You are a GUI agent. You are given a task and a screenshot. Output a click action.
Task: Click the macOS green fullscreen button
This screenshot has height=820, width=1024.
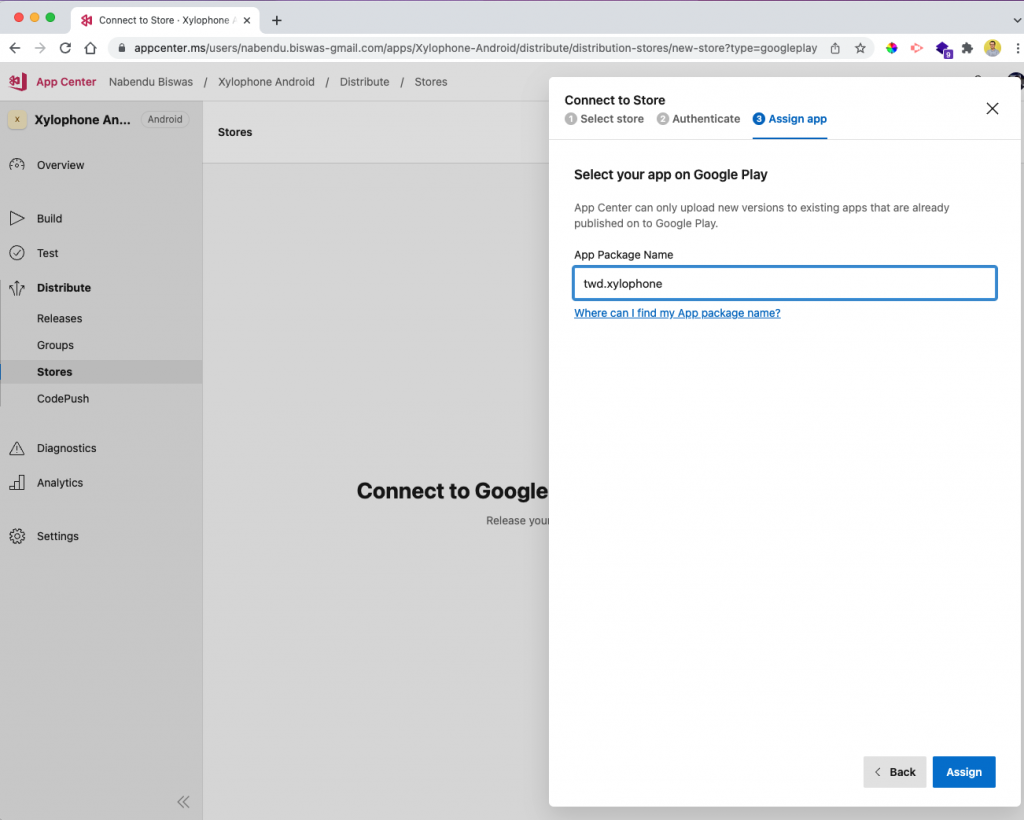[50, 18]
